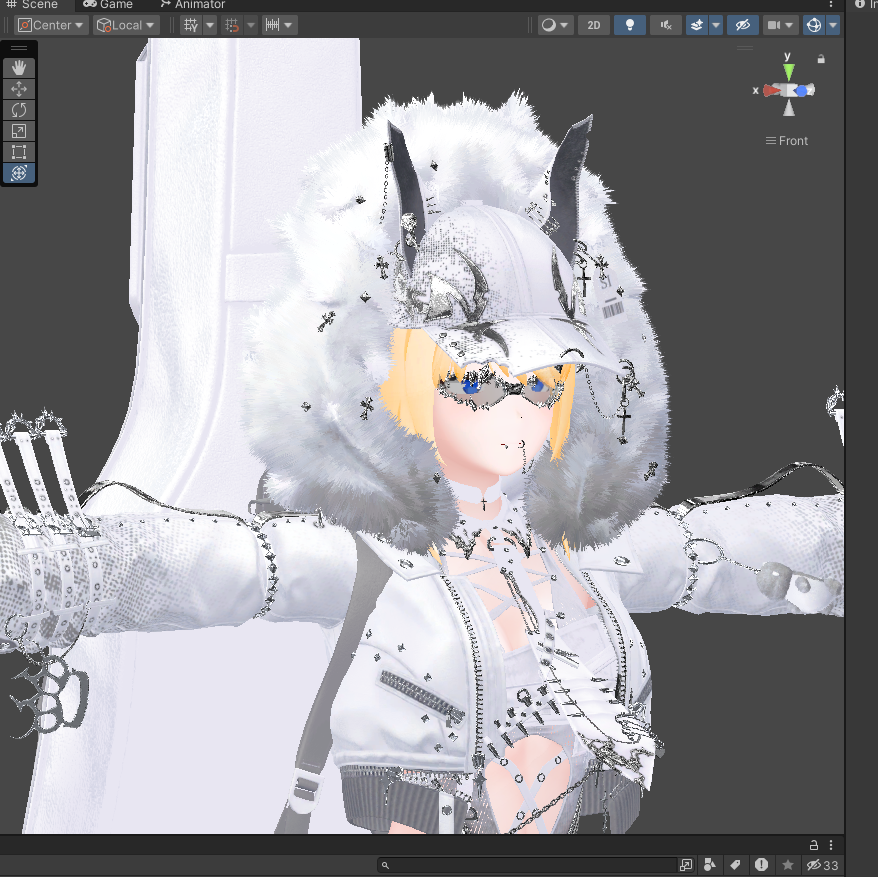Open the increment snapping ruler dropdown
This screenshot has height=877, width=878.
pyautogui.click(x=279, y=25)
